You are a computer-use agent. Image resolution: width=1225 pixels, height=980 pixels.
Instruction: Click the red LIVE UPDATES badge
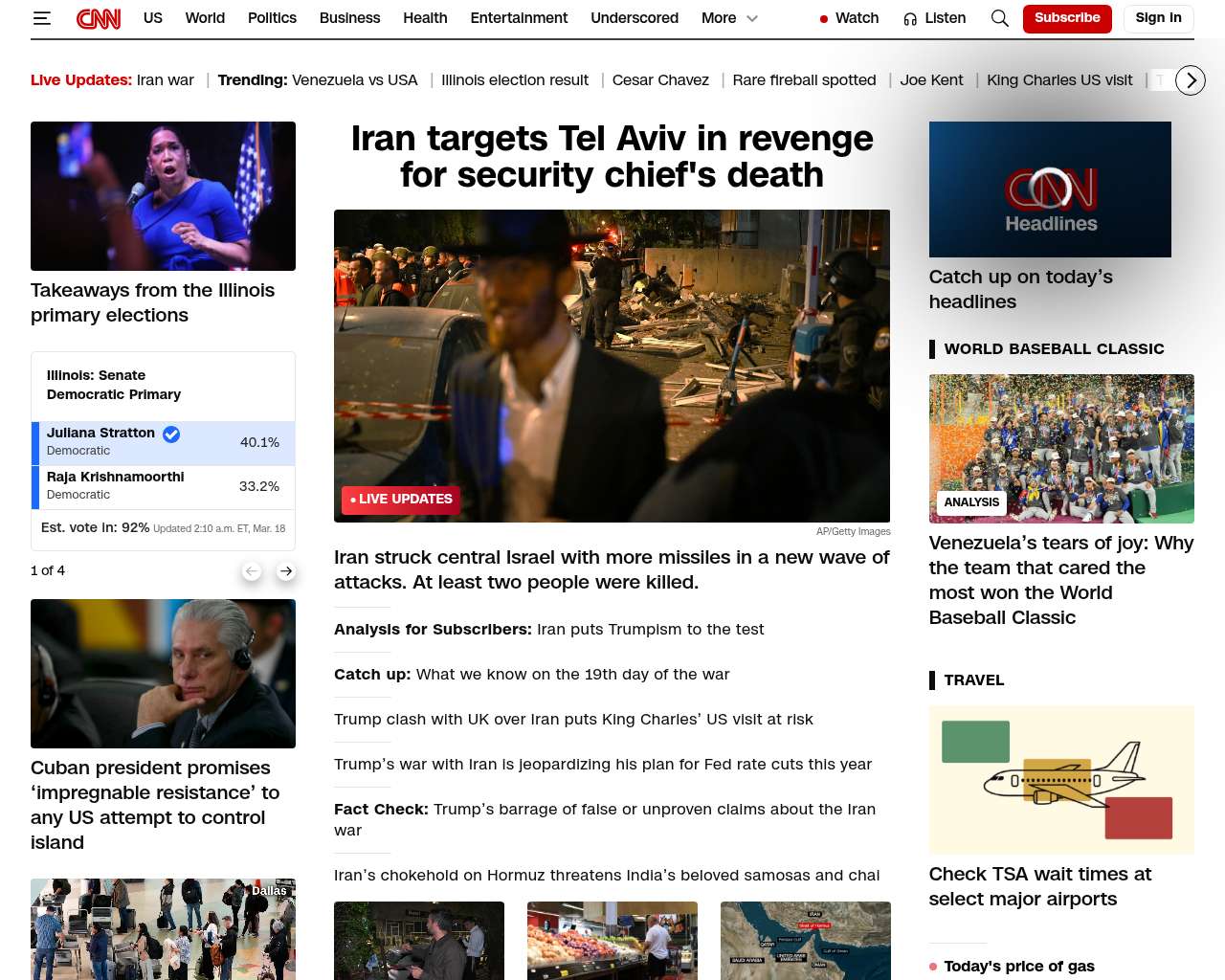point(401,500)
